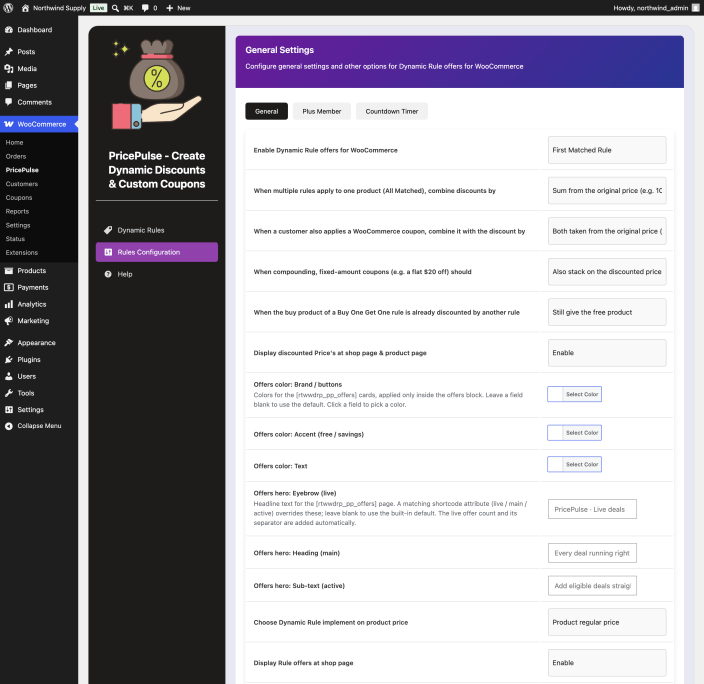Click the Settings sliders icon in sidebar

pos(9,410)
